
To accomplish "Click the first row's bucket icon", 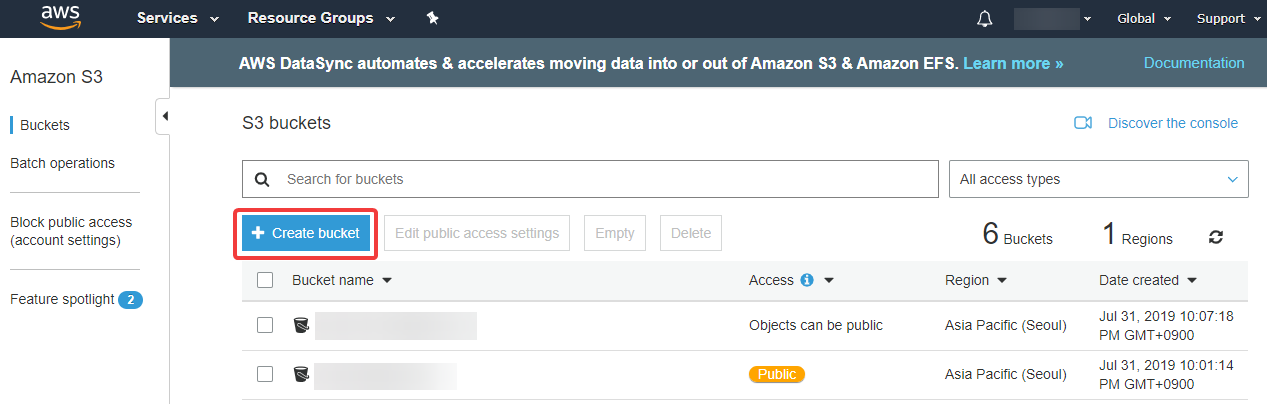I will point(301,325).
